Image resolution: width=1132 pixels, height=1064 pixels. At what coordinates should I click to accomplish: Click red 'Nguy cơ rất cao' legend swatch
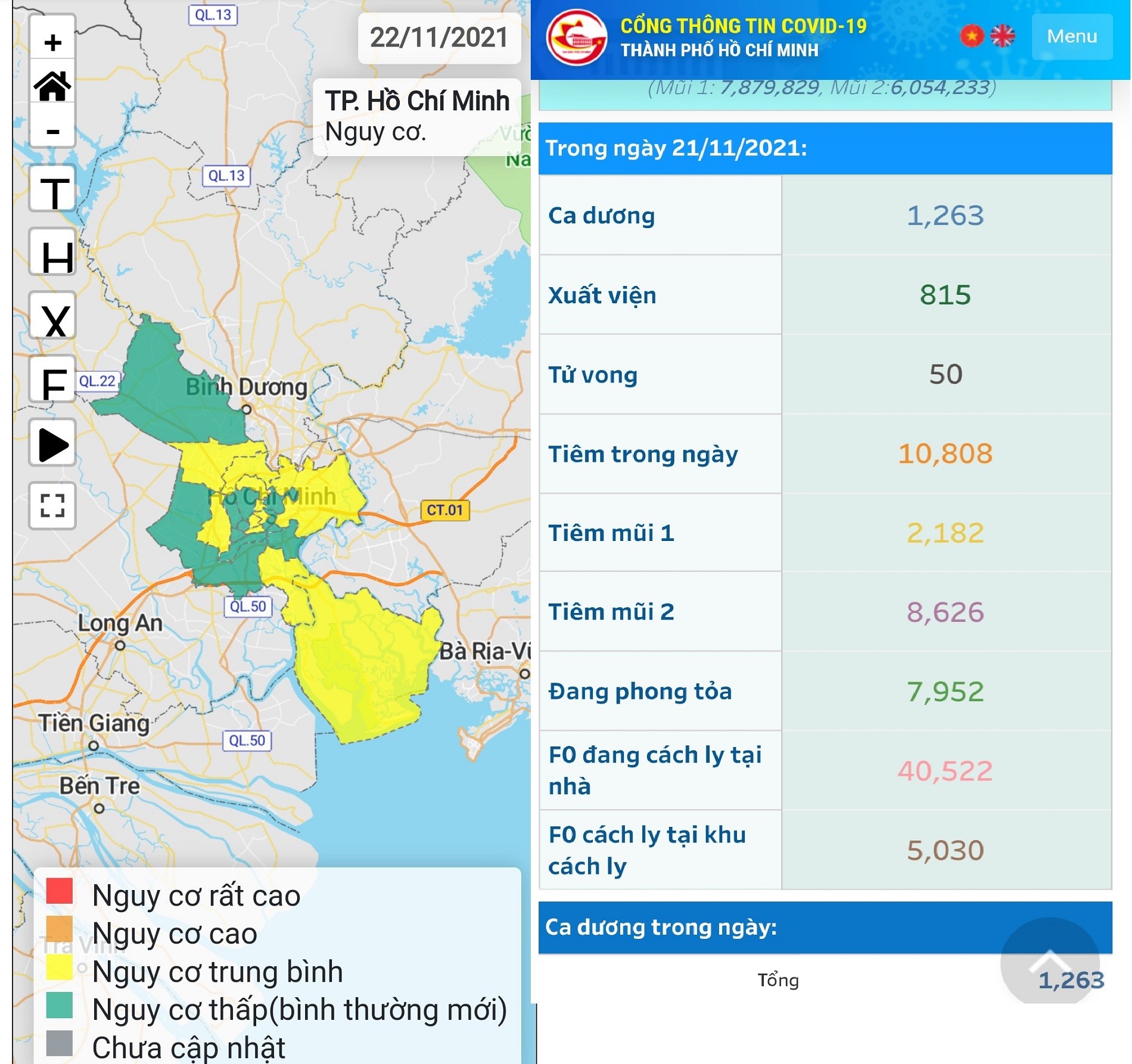pos(60,891)
